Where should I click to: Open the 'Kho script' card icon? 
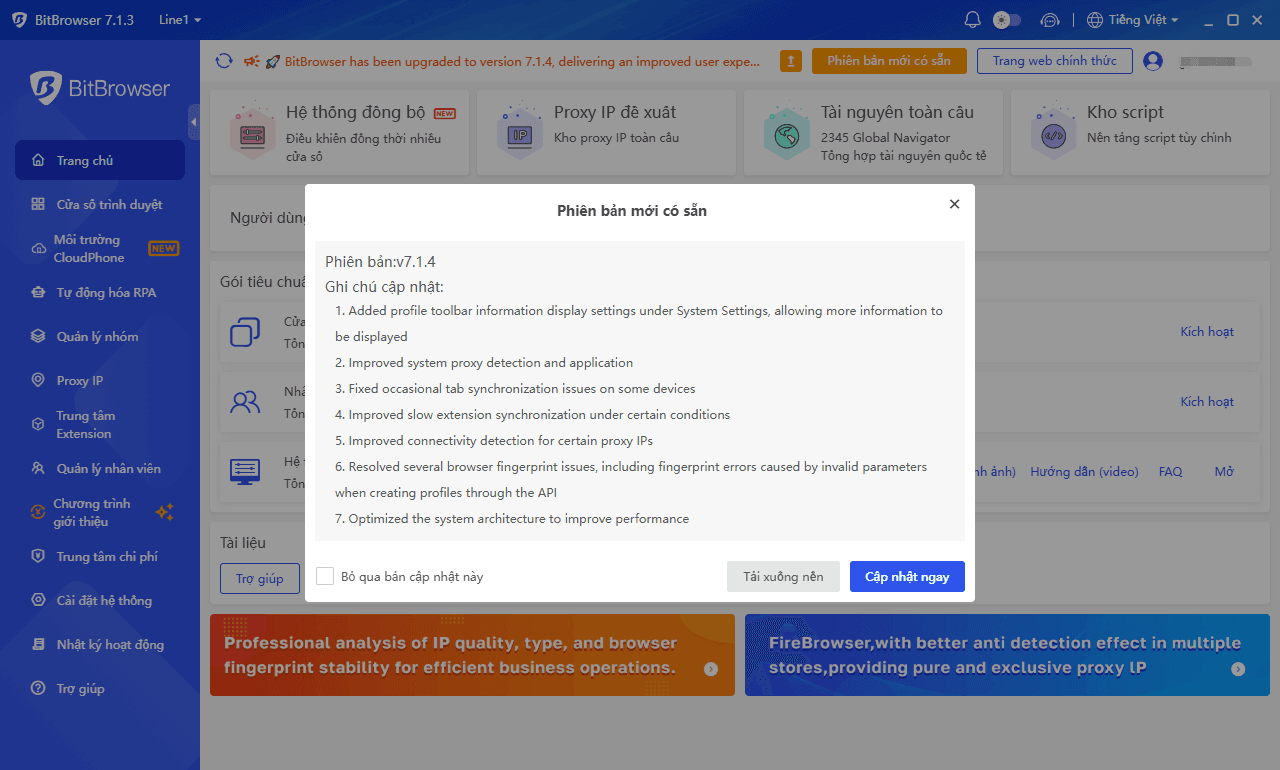pos(1053,134)
